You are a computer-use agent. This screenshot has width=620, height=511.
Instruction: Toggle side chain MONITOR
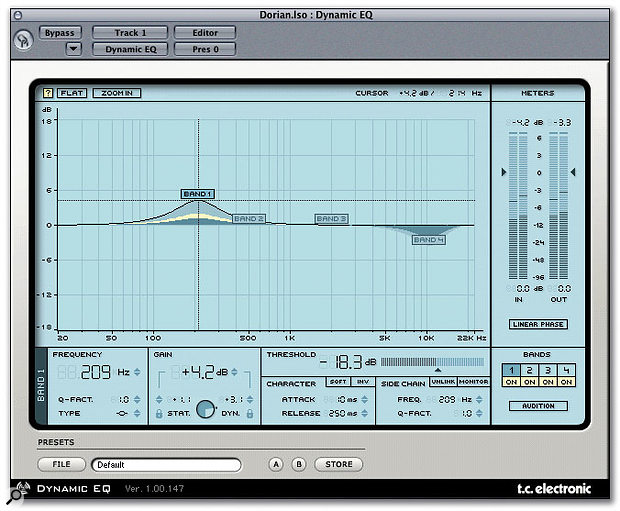coord(473,382)
